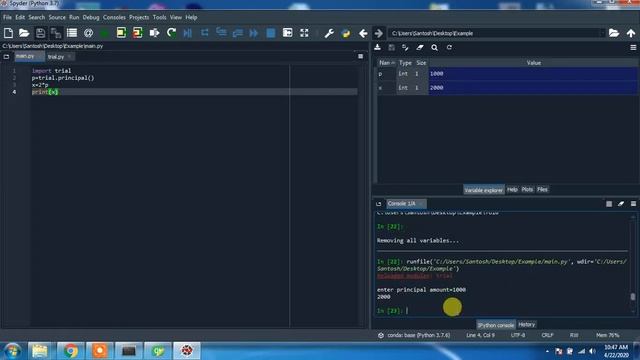Viewport: 640px width, 360px height.
Task: Select value 1000 of variable p
Action: (533, 74)
